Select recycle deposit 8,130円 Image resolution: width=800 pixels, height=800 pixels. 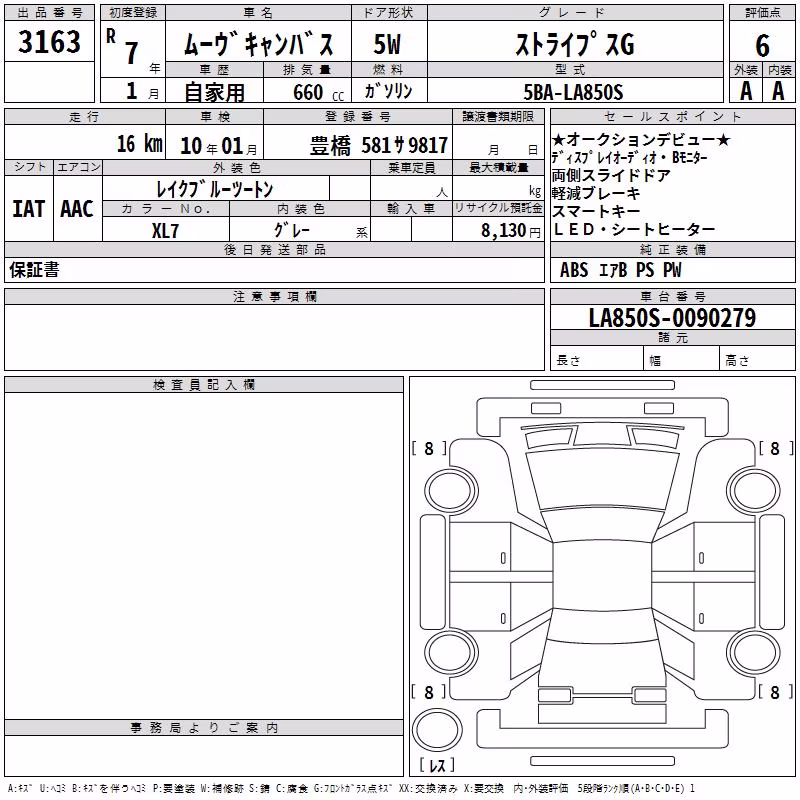point(511,231)
